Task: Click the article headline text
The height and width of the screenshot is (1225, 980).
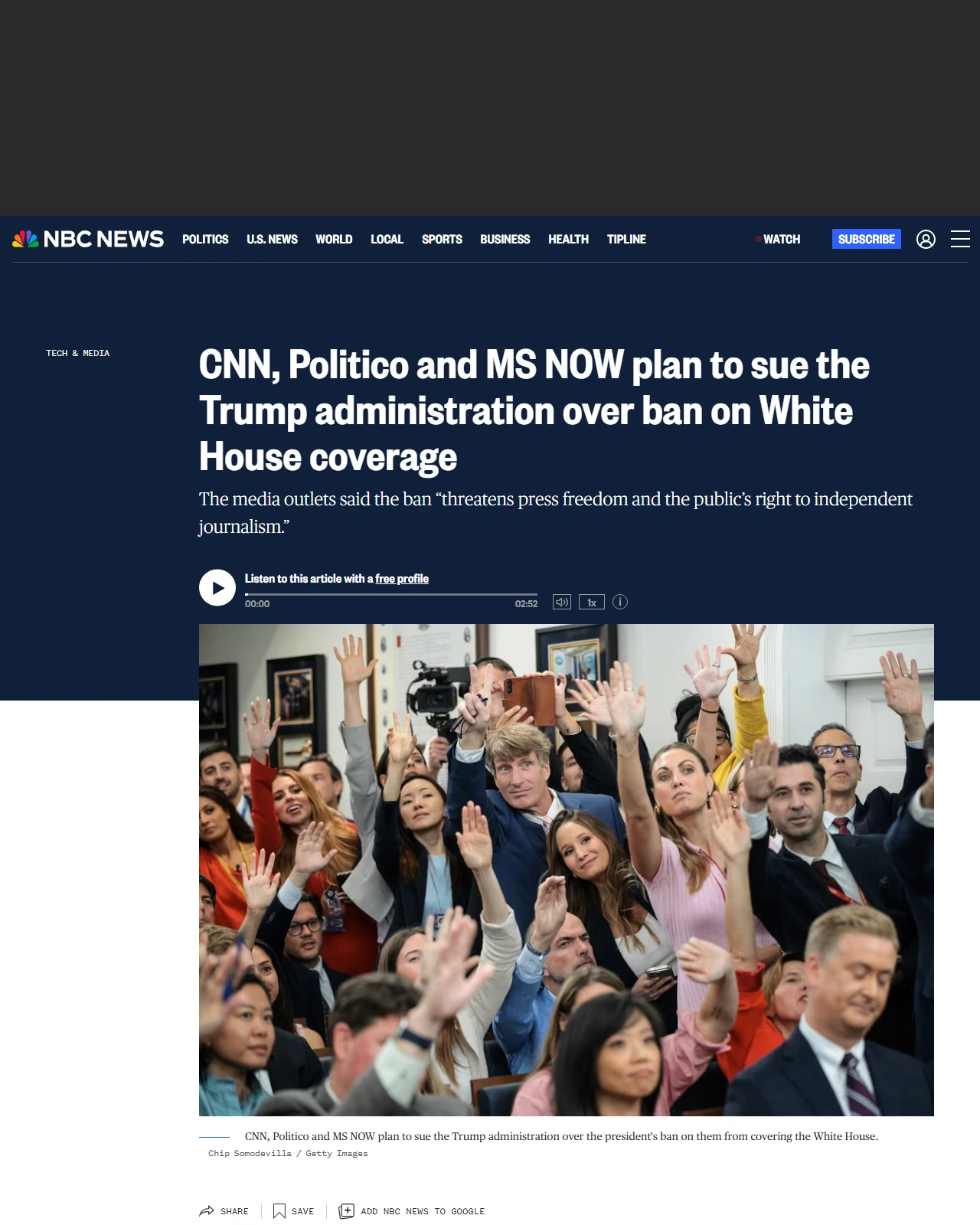Action: pyautogui.click(x=534, y=411)
